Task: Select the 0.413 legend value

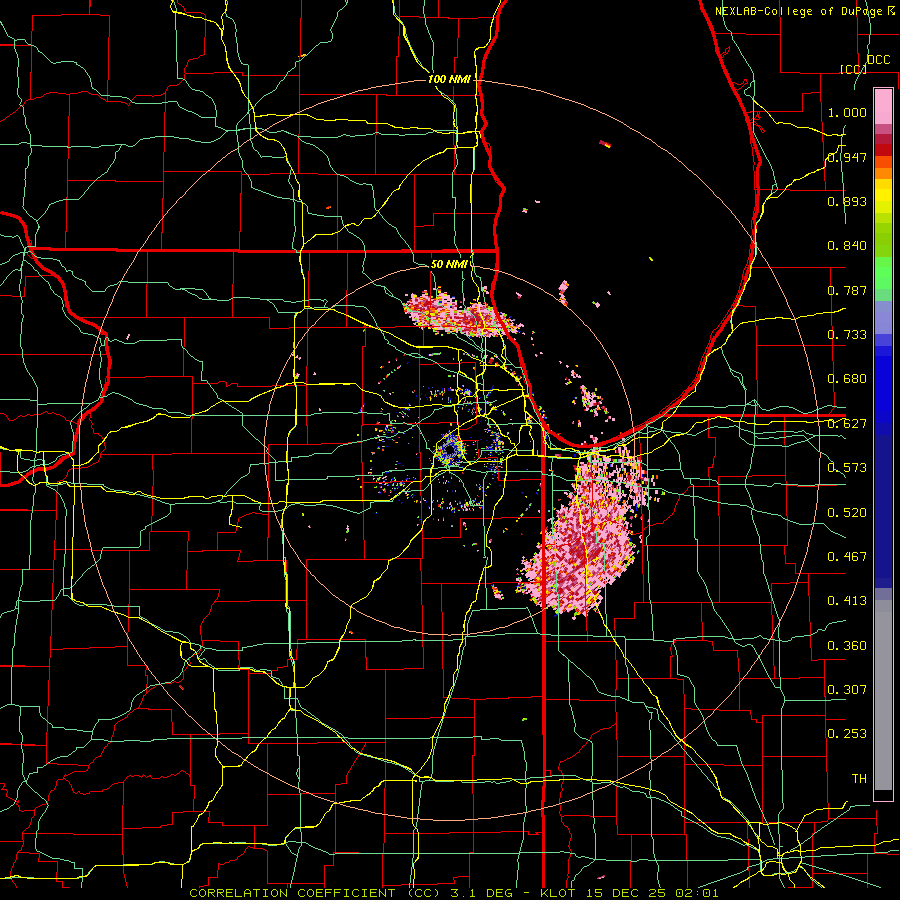Action: (847, 601)
